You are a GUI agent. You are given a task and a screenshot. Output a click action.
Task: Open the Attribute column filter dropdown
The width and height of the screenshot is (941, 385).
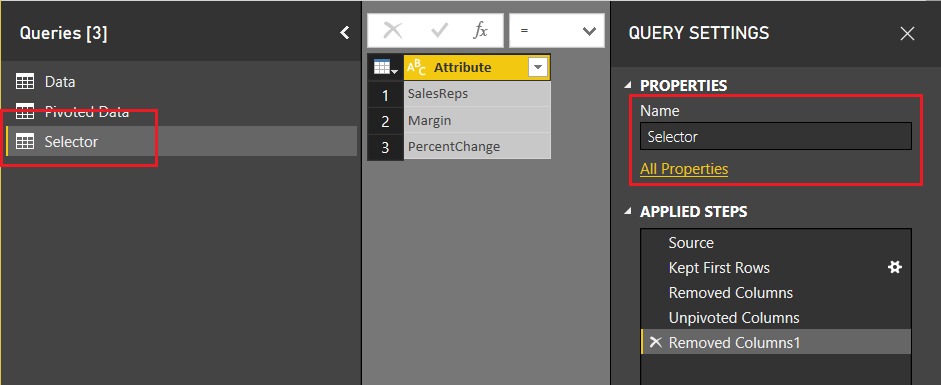[538, 68]
